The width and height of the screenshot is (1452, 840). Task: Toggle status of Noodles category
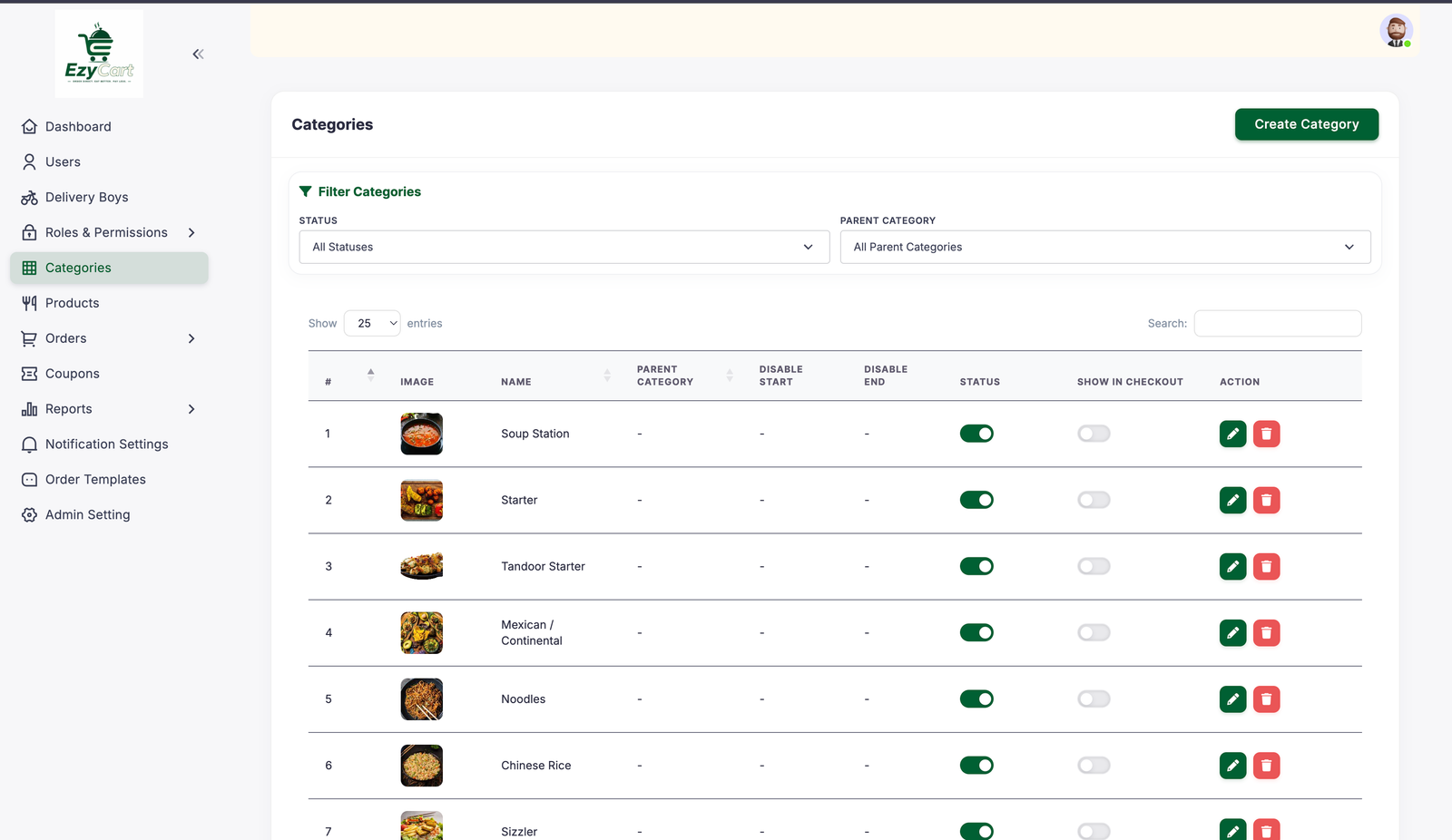click(x=976, y=698)
